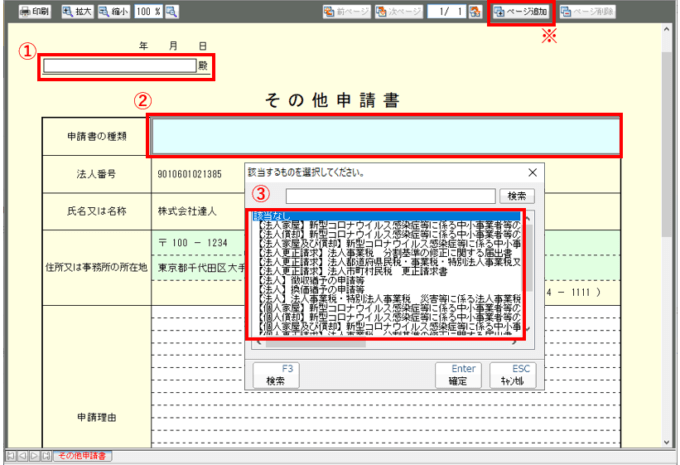Go to previous page with 前ページ

(347, 12)
